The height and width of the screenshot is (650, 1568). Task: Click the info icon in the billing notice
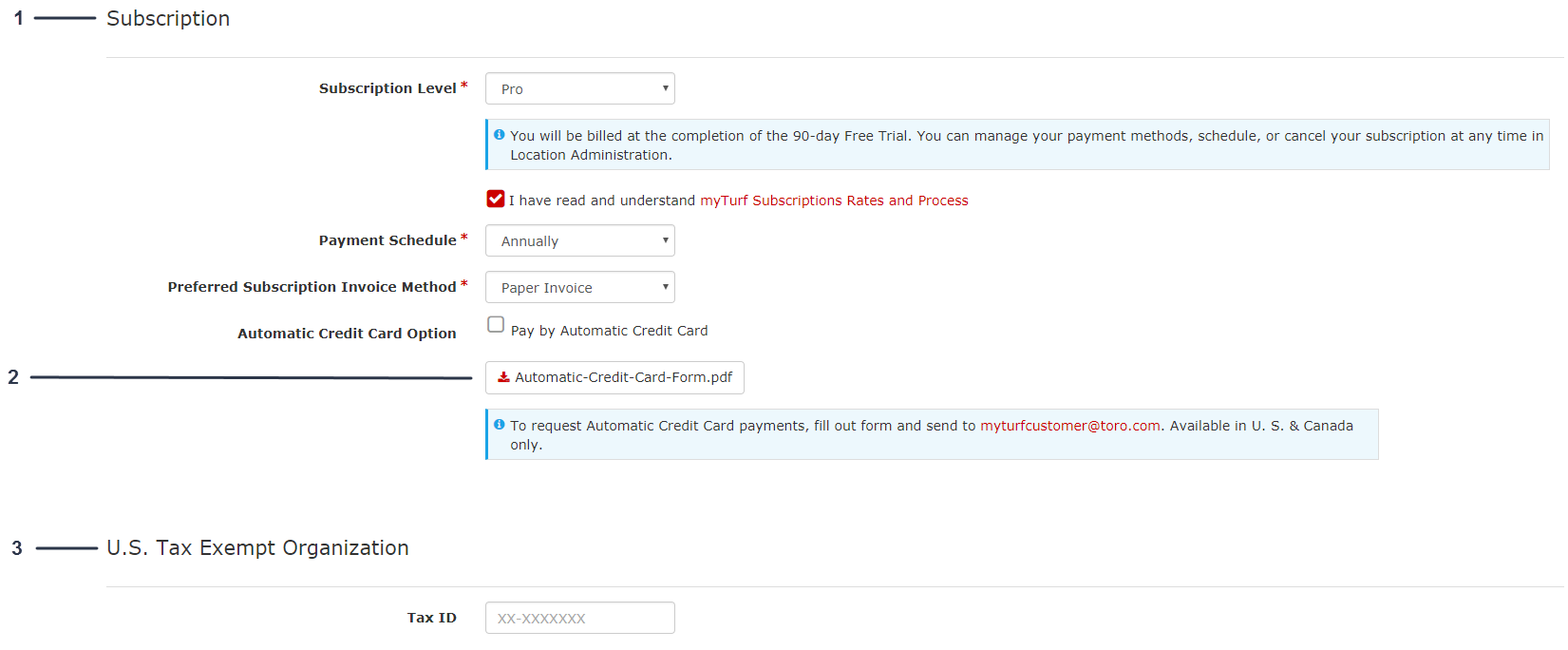click(500, 135)
